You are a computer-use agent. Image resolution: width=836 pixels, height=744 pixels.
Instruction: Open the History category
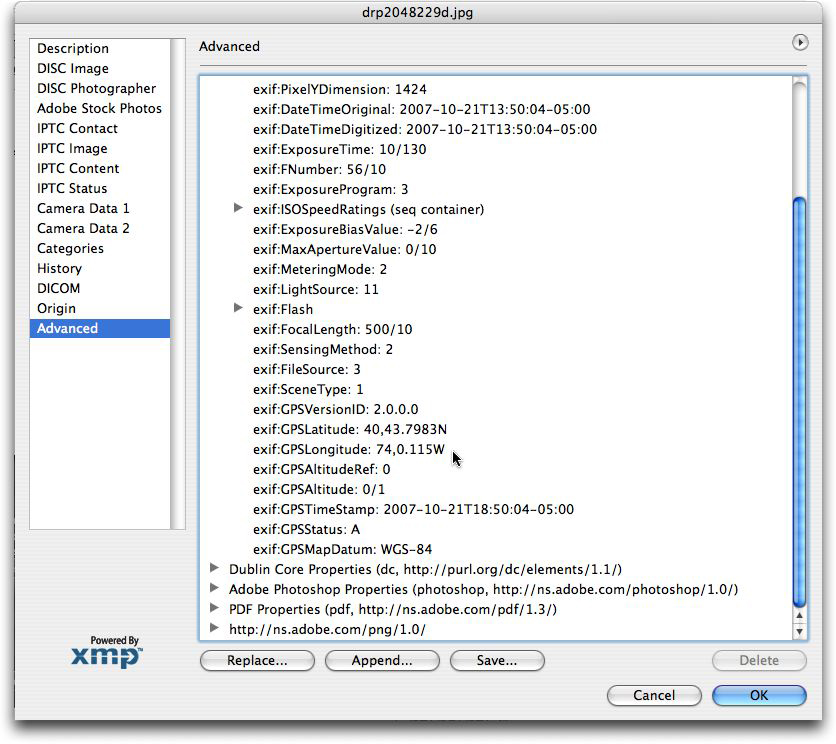59,268
